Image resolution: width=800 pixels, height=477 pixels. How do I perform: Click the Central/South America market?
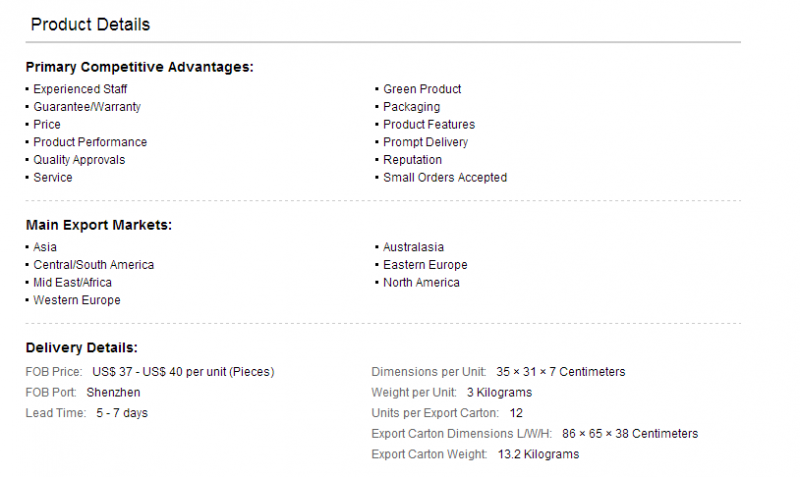[94, 265]
